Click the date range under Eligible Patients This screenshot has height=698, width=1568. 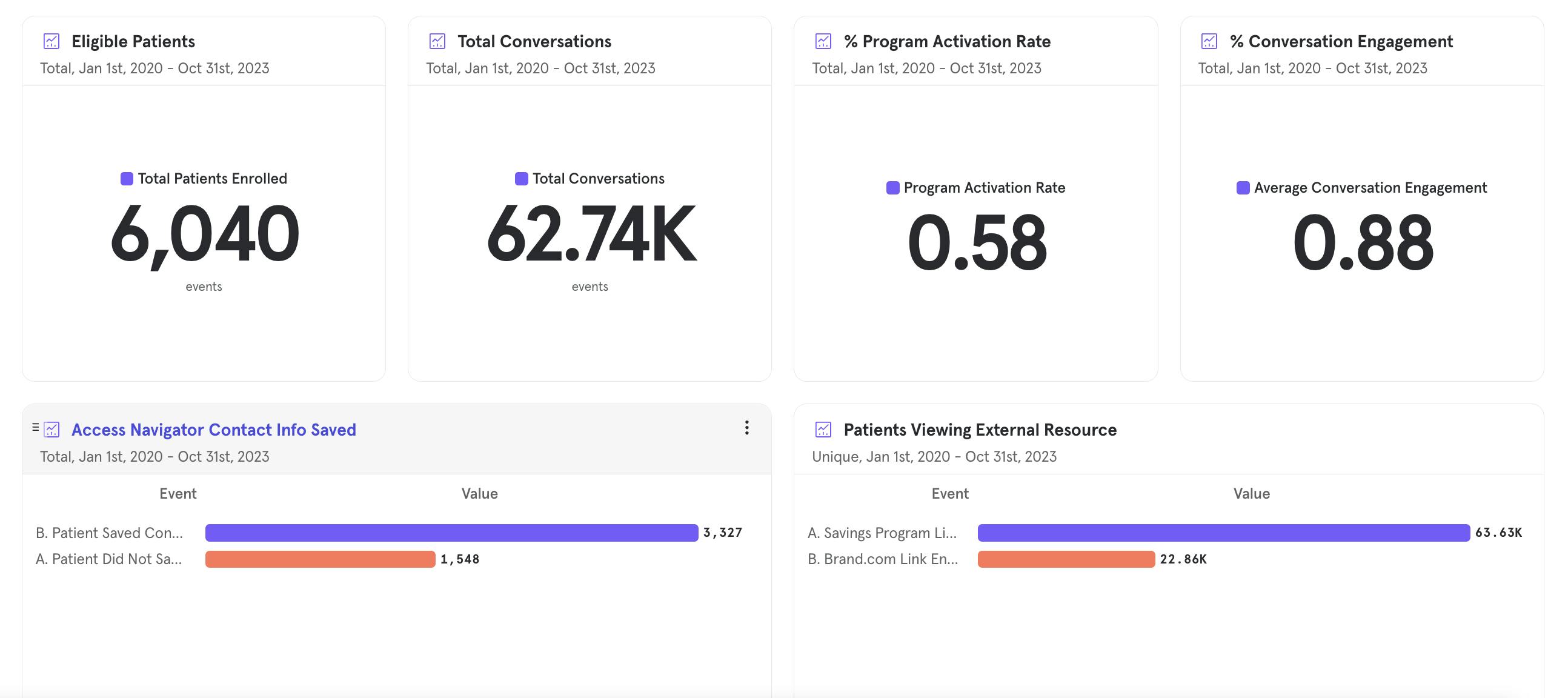pos(154,68)
